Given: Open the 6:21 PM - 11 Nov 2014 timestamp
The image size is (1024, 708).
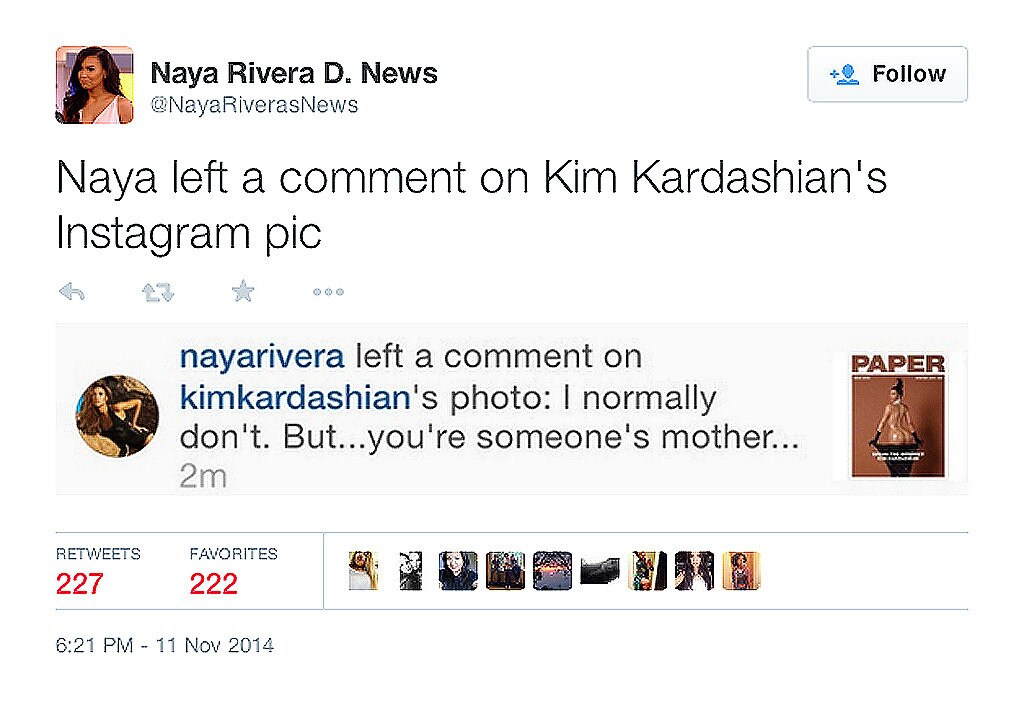Looking at the screenshot, I should point(165,645).
